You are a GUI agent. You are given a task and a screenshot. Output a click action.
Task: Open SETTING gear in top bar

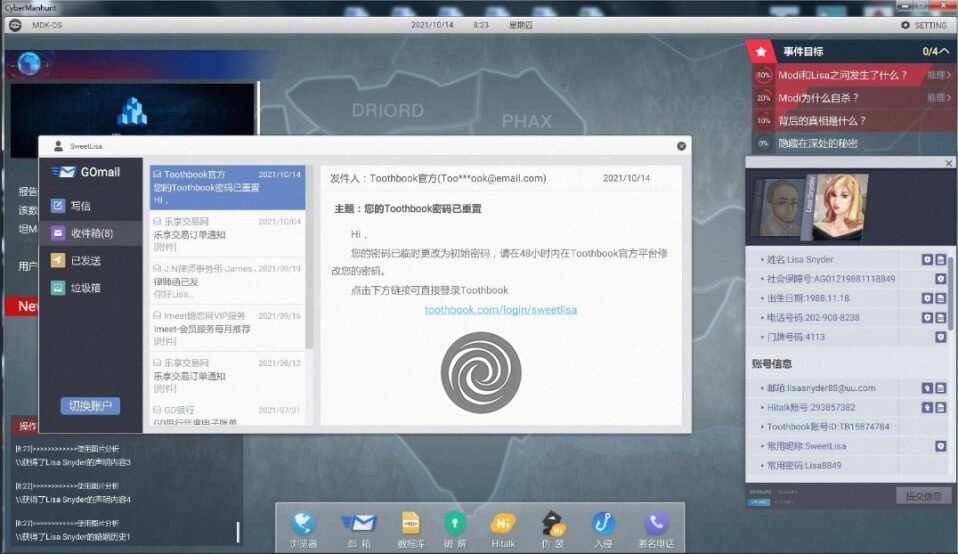pos(923,25)
